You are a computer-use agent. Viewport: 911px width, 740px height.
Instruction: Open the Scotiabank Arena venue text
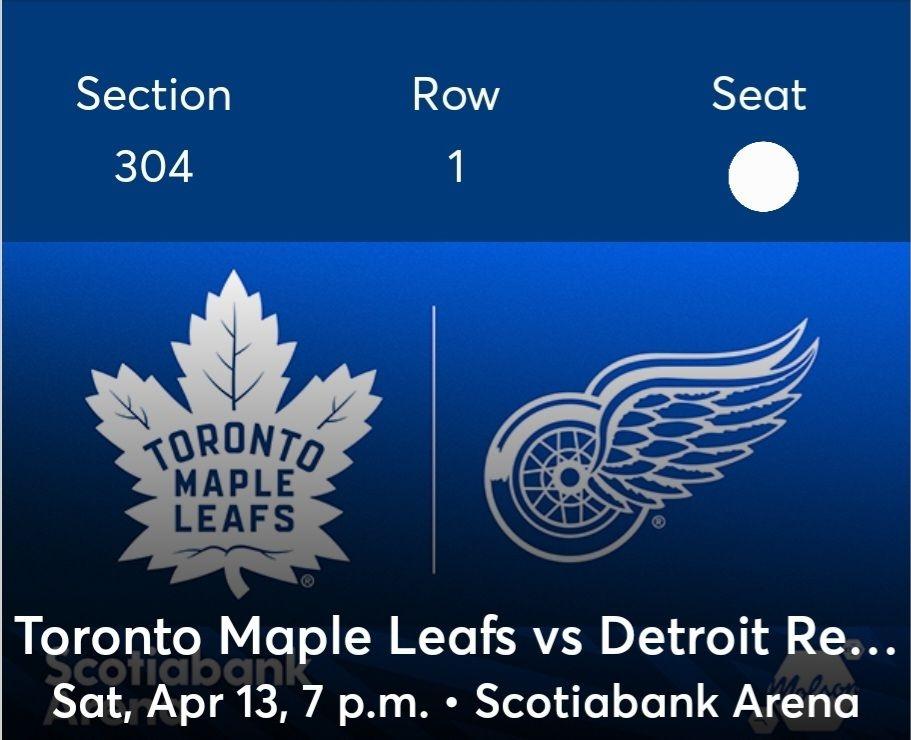tap(667, 703)
